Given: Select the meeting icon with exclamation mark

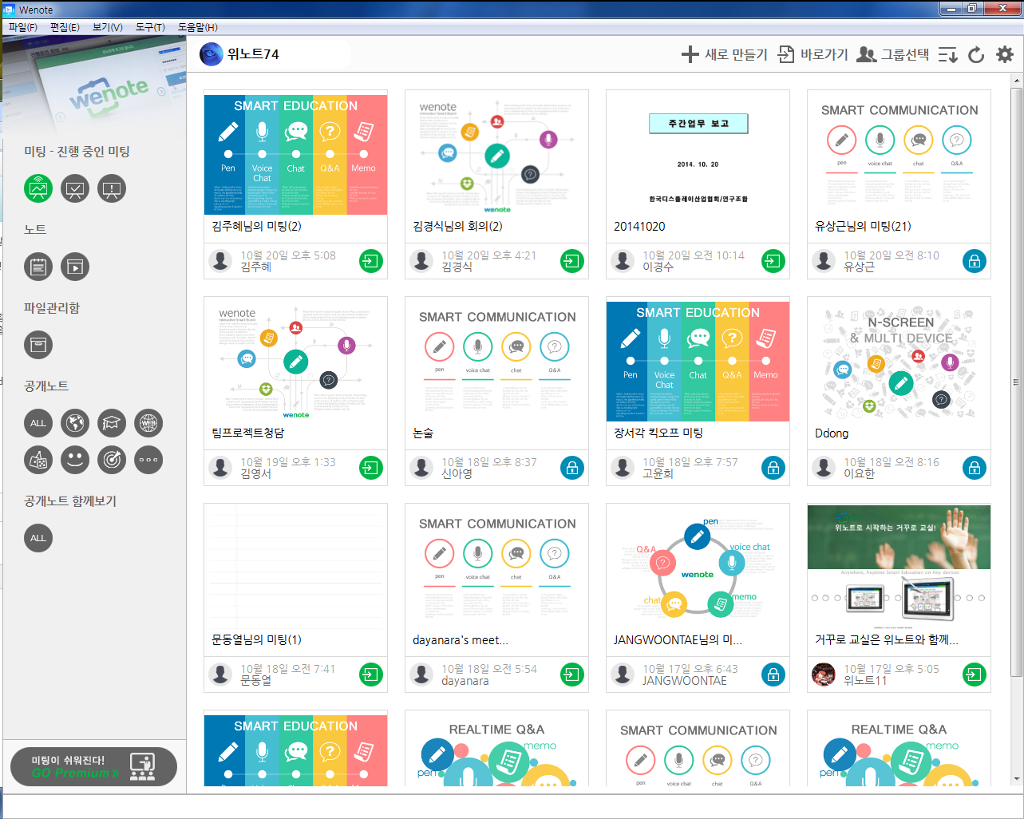Looking at the screenshot, I should (x=112, y=189).
